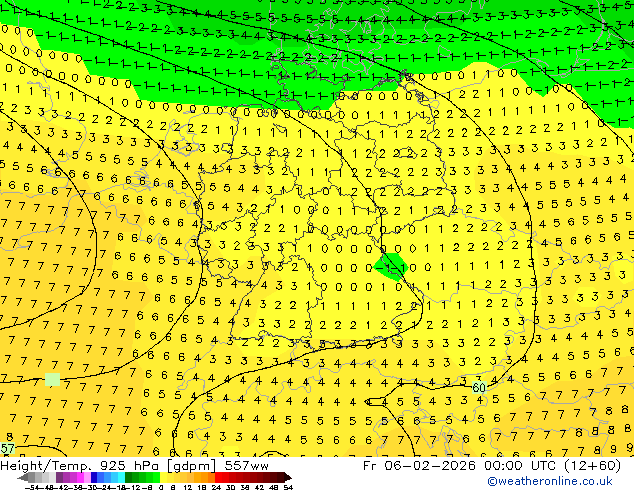634x490 pixels.
Task: Click the small green negative-temperature patch in the map's center
Action: pyautogui.click(x=389, y=266)
